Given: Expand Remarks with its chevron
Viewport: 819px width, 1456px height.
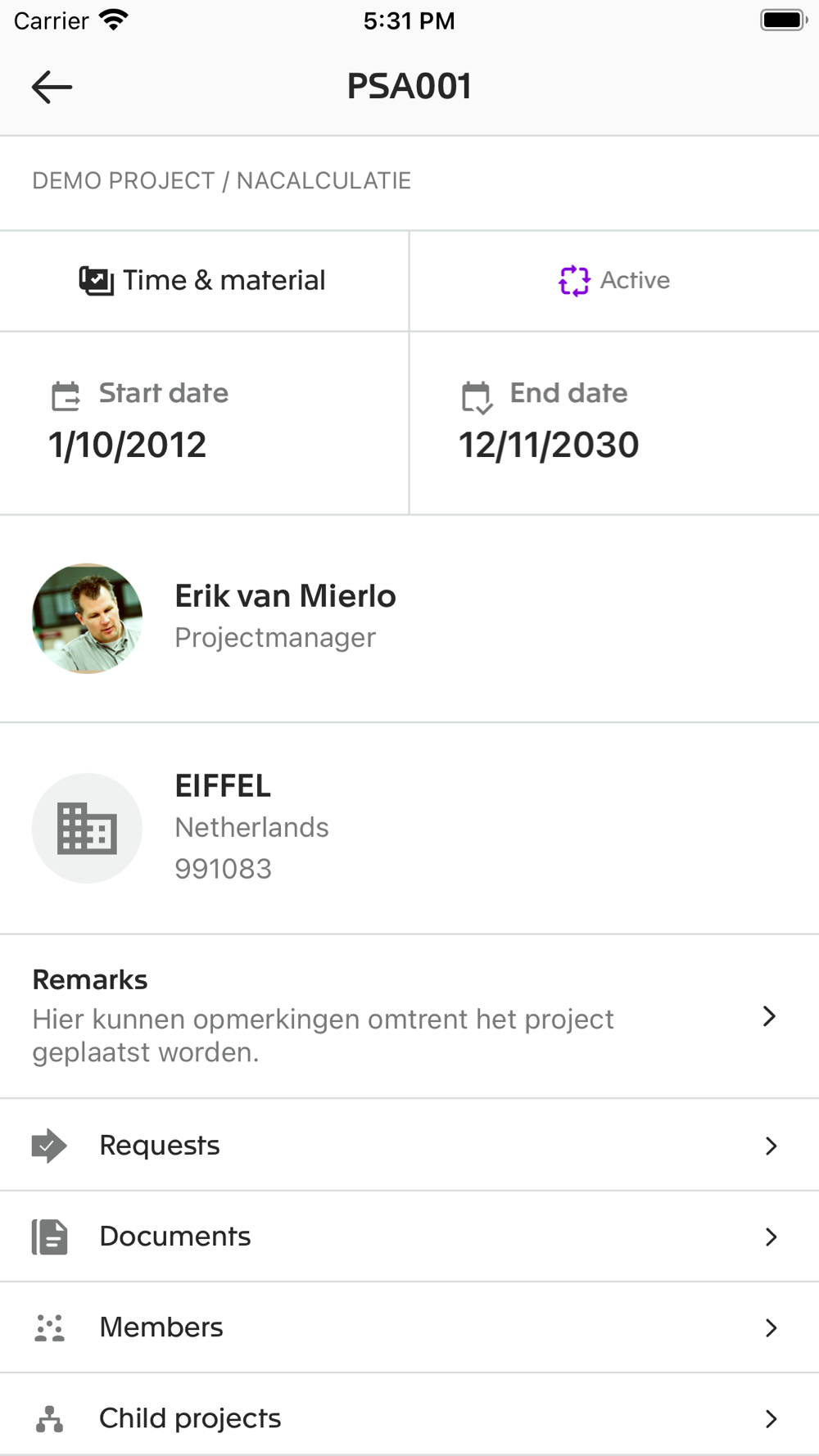Looking at the screenshot, I should click(x=769, y=1016).
